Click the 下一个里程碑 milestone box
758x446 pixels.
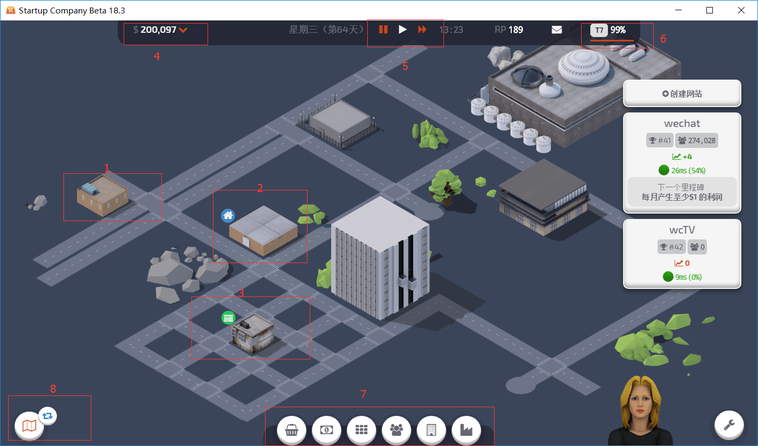pyautogui.click(x=682, y=192)
